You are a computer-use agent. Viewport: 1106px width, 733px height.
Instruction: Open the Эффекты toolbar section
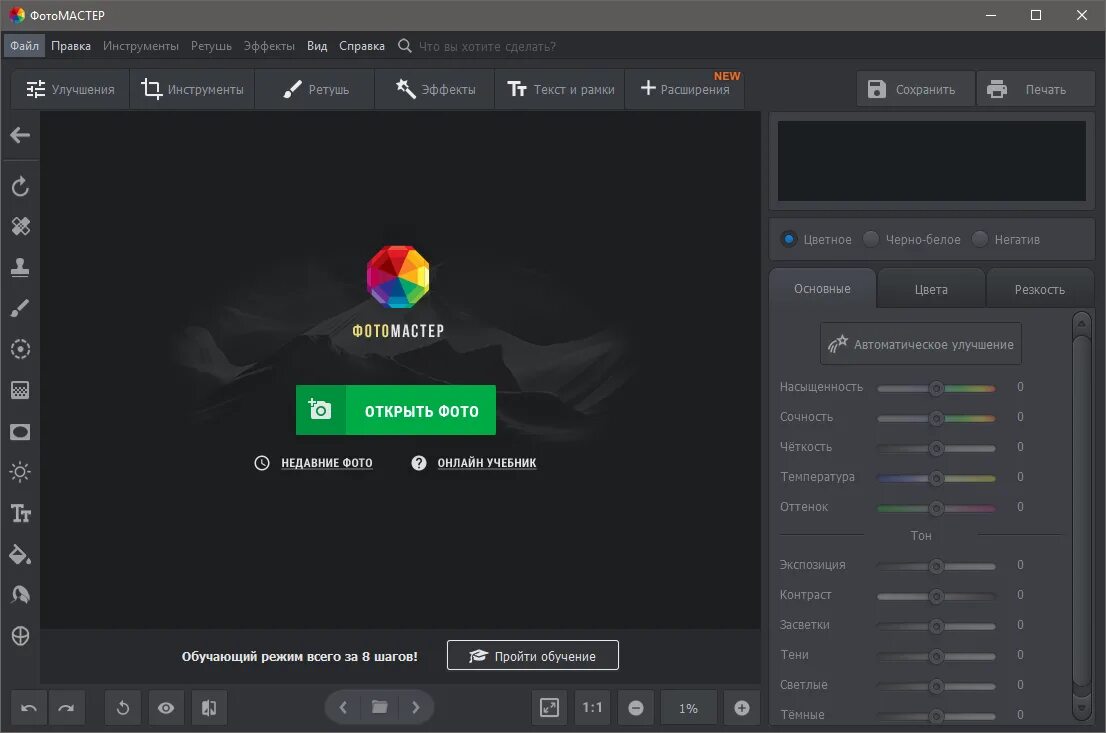[434, 89]
